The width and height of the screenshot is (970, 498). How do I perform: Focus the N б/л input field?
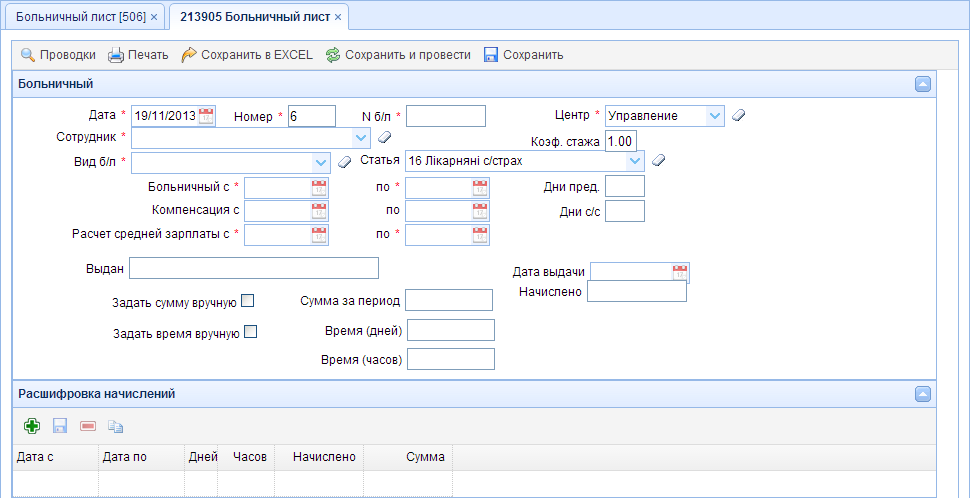coord(445,116)
